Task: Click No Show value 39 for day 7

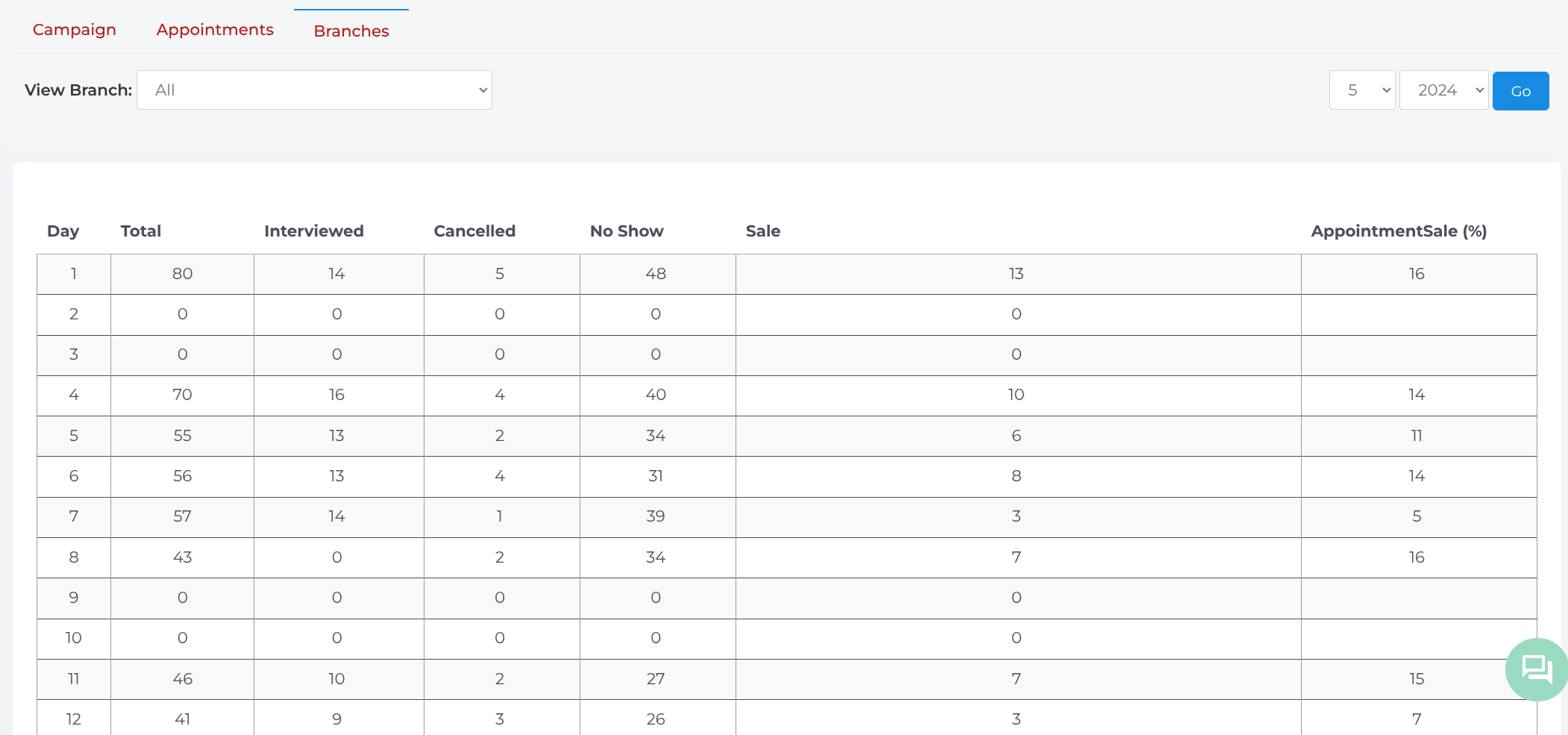Action: pos(656,516)
